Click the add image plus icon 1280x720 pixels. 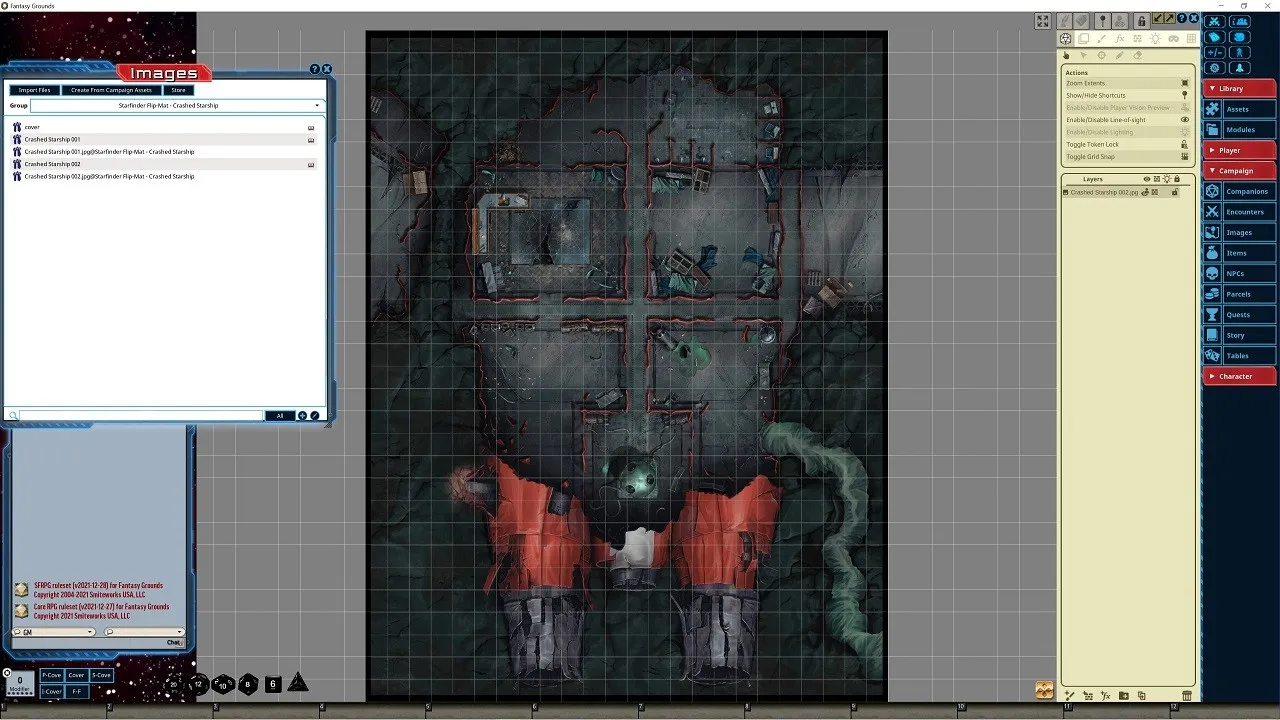point(303,415)
